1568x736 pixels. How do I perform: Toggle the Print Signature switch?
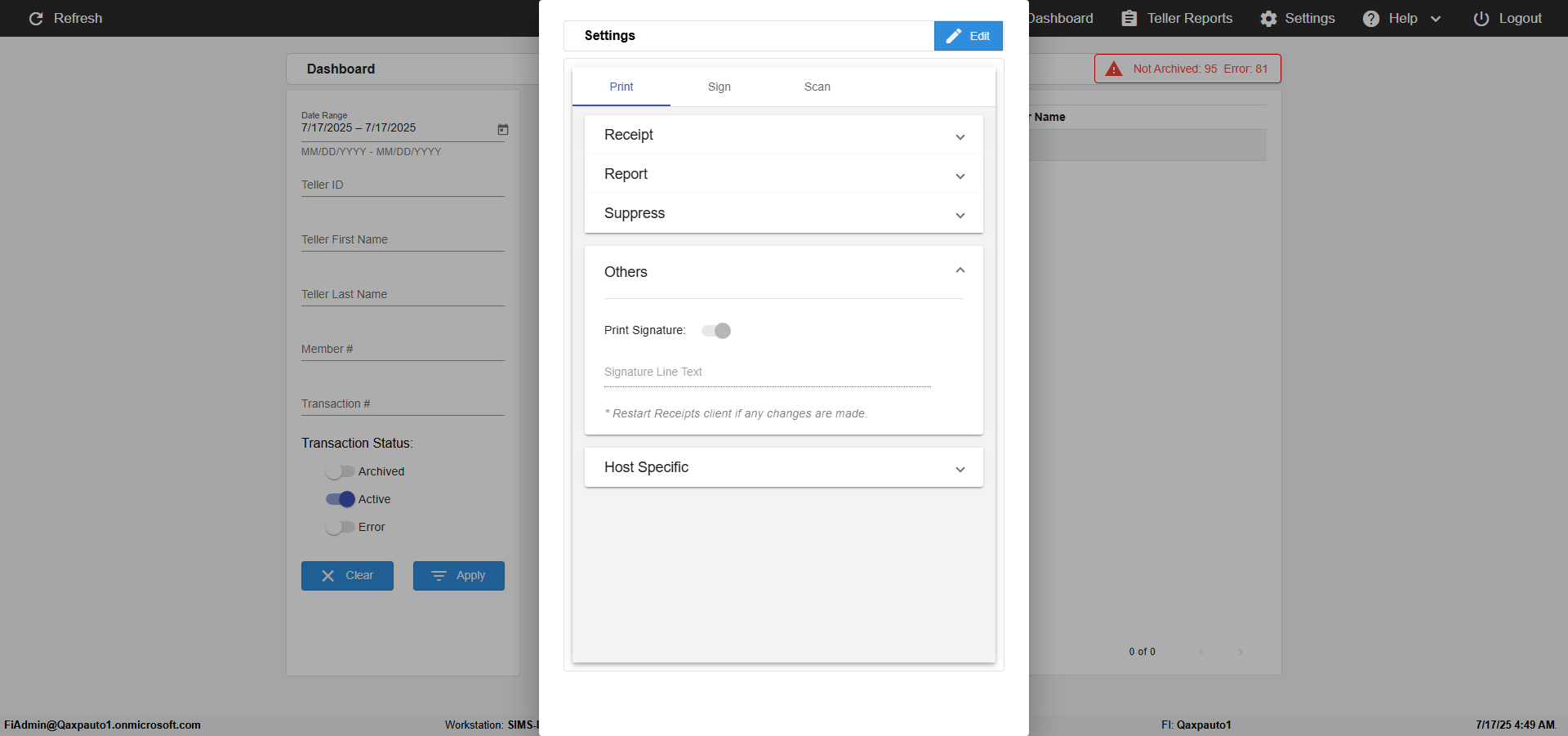click(716, 331)
